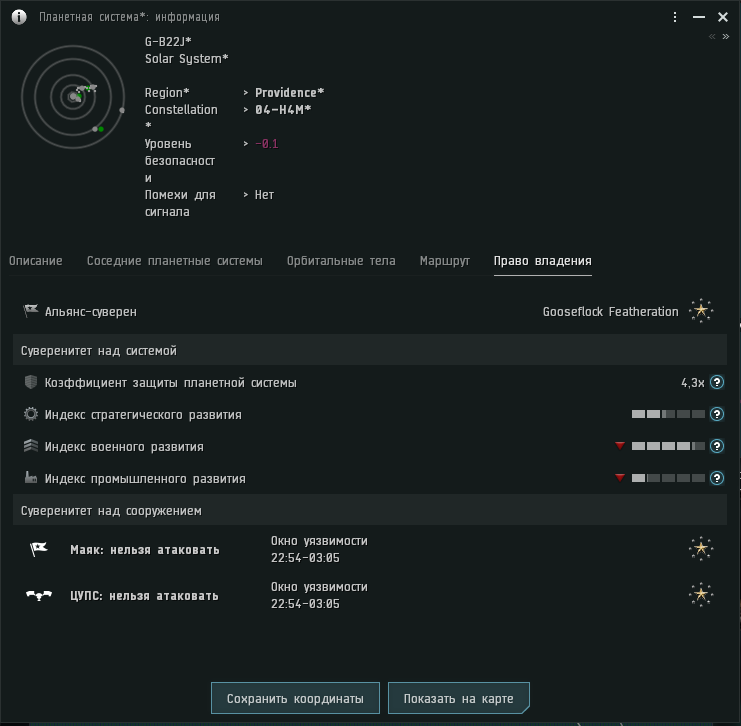Click the factory icon for industrial index

(31, 478)
